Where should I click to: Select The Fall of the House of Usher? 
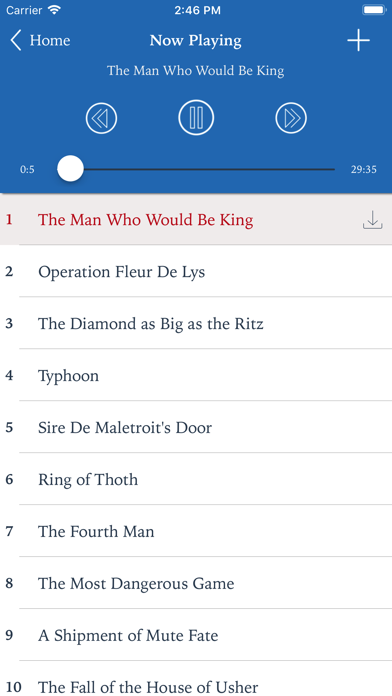coord(196,679)
